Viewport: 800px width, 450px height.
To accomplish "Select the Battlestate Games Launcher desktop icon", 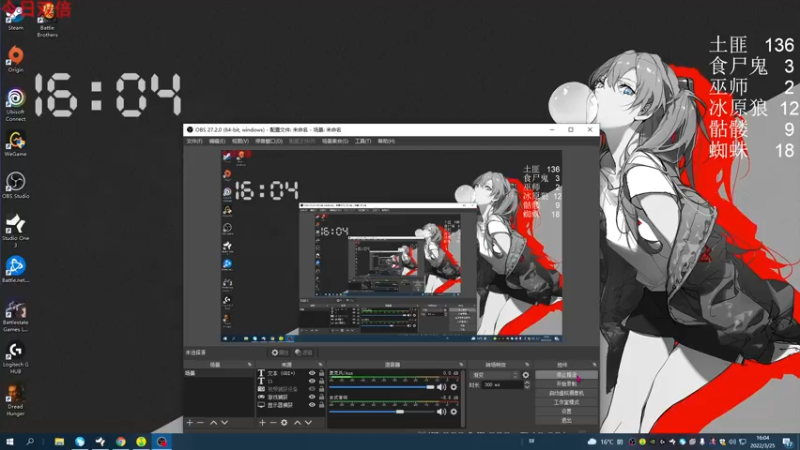I will click(15, 316).
